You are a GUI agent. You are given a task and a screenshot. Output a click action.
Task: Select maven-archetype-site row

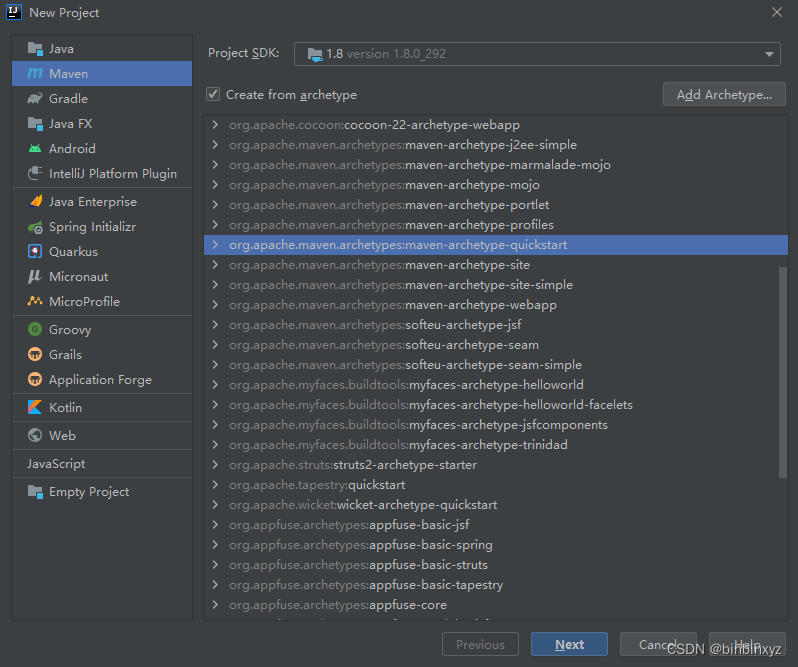496,265
